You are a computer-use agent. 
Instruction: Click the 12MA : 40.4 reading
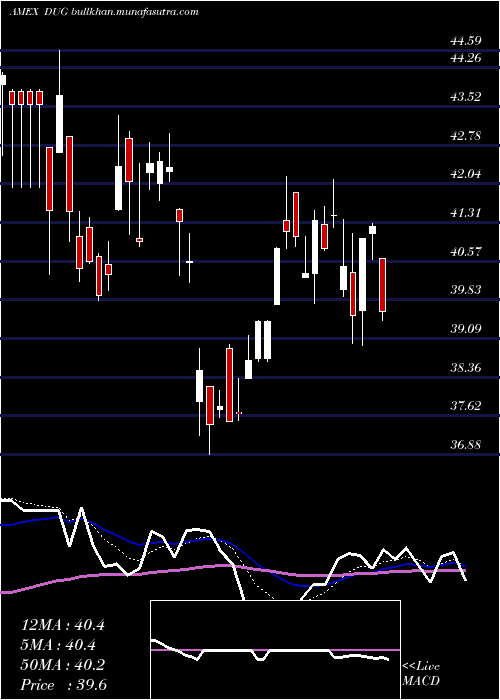[63, 625]
